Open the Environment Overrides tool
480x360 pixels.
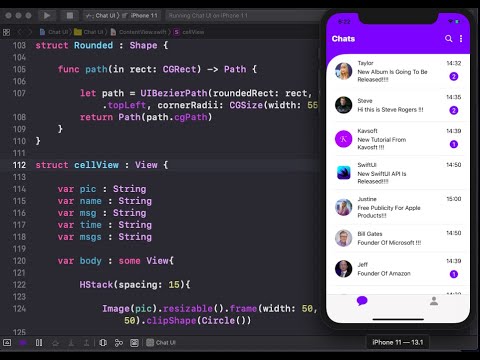click(x=134, y=343)
